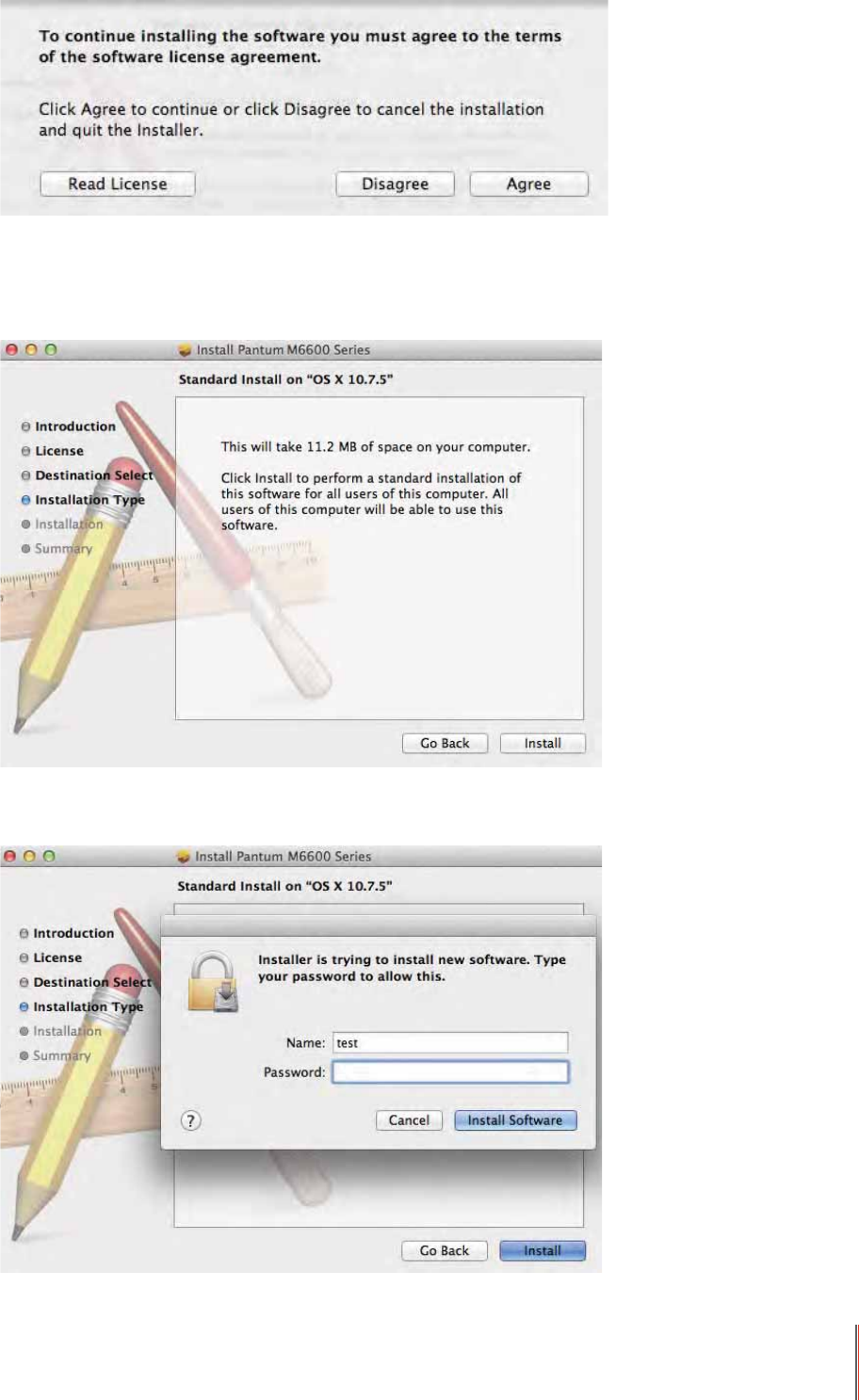The image size is (859, 1400).
Task: Cancel the password authentication dialog
Action: [409, 1120]
